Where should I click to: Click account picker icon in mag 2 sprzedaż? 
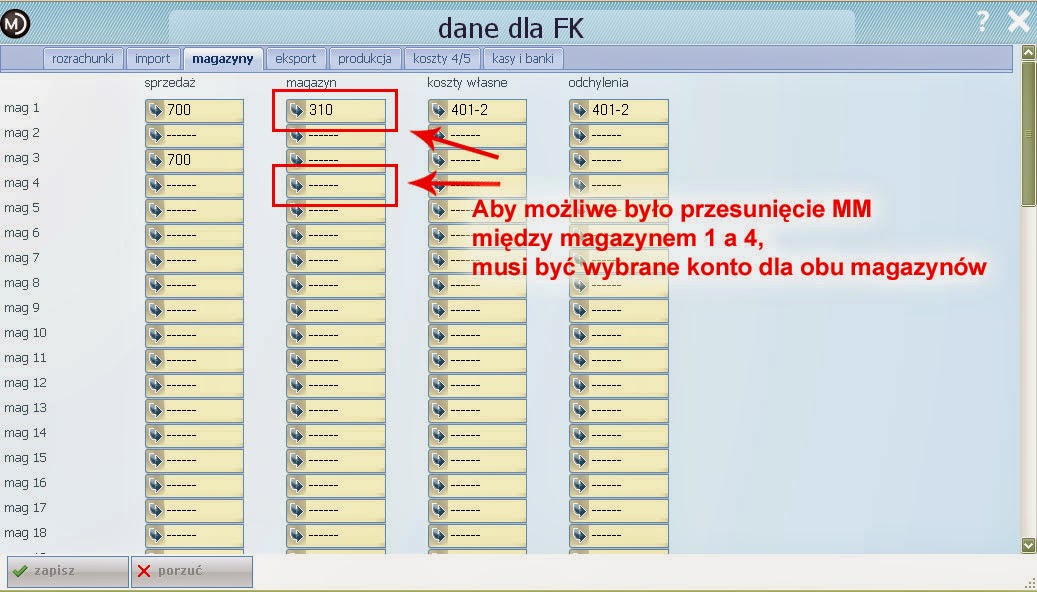[x=155, y=135]
